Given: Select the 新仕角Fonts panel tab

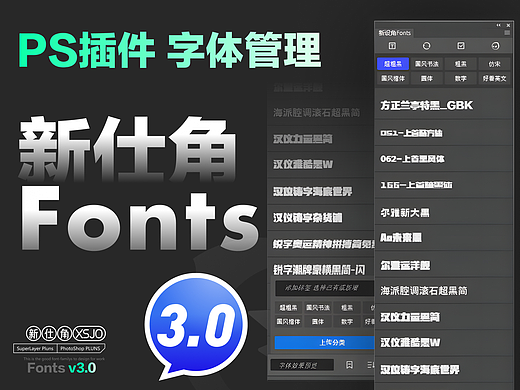Looking at the screenshot, I should pos(395,33).
